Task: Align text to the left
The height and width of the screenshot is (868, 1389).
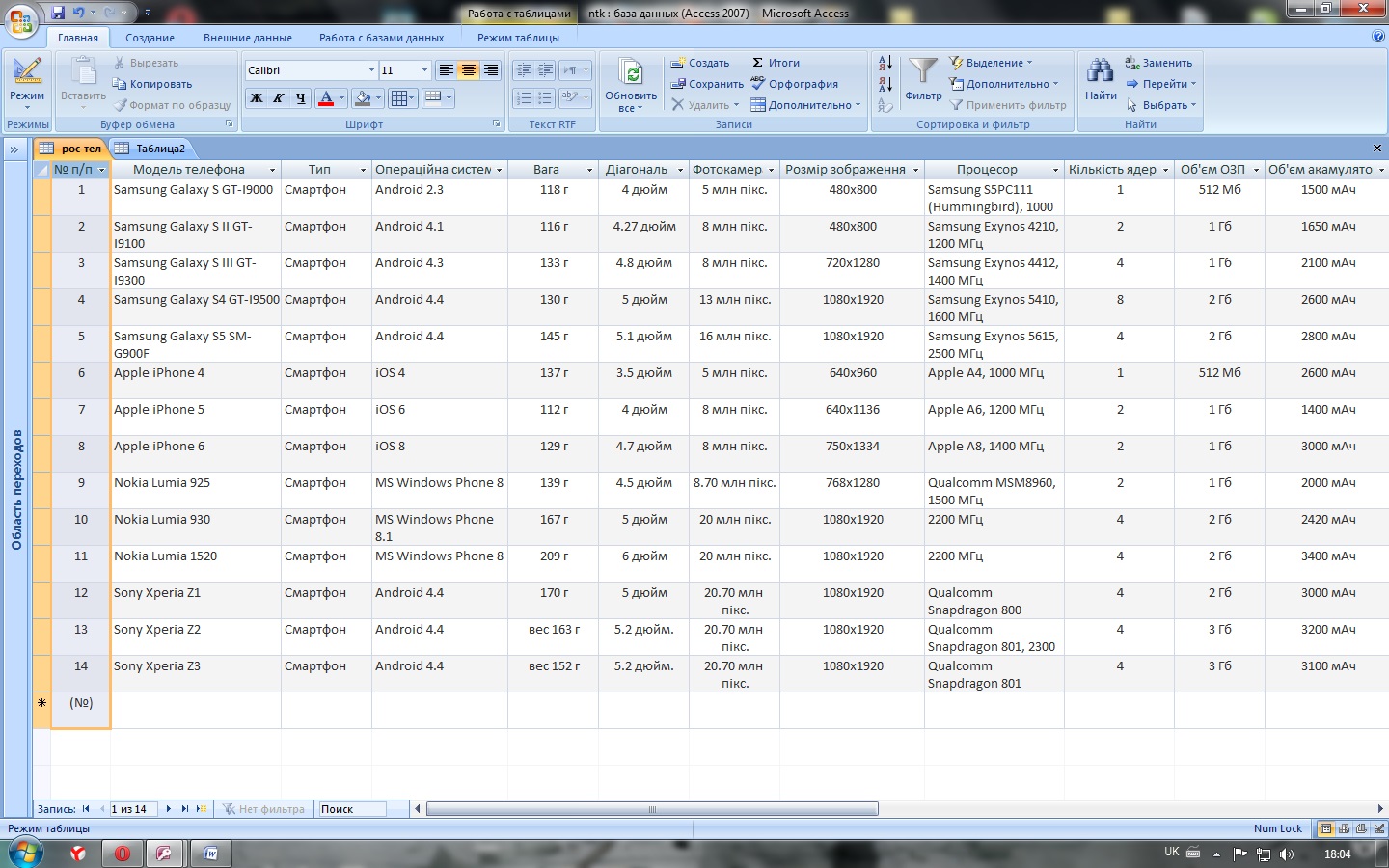Action: point(446,70)
